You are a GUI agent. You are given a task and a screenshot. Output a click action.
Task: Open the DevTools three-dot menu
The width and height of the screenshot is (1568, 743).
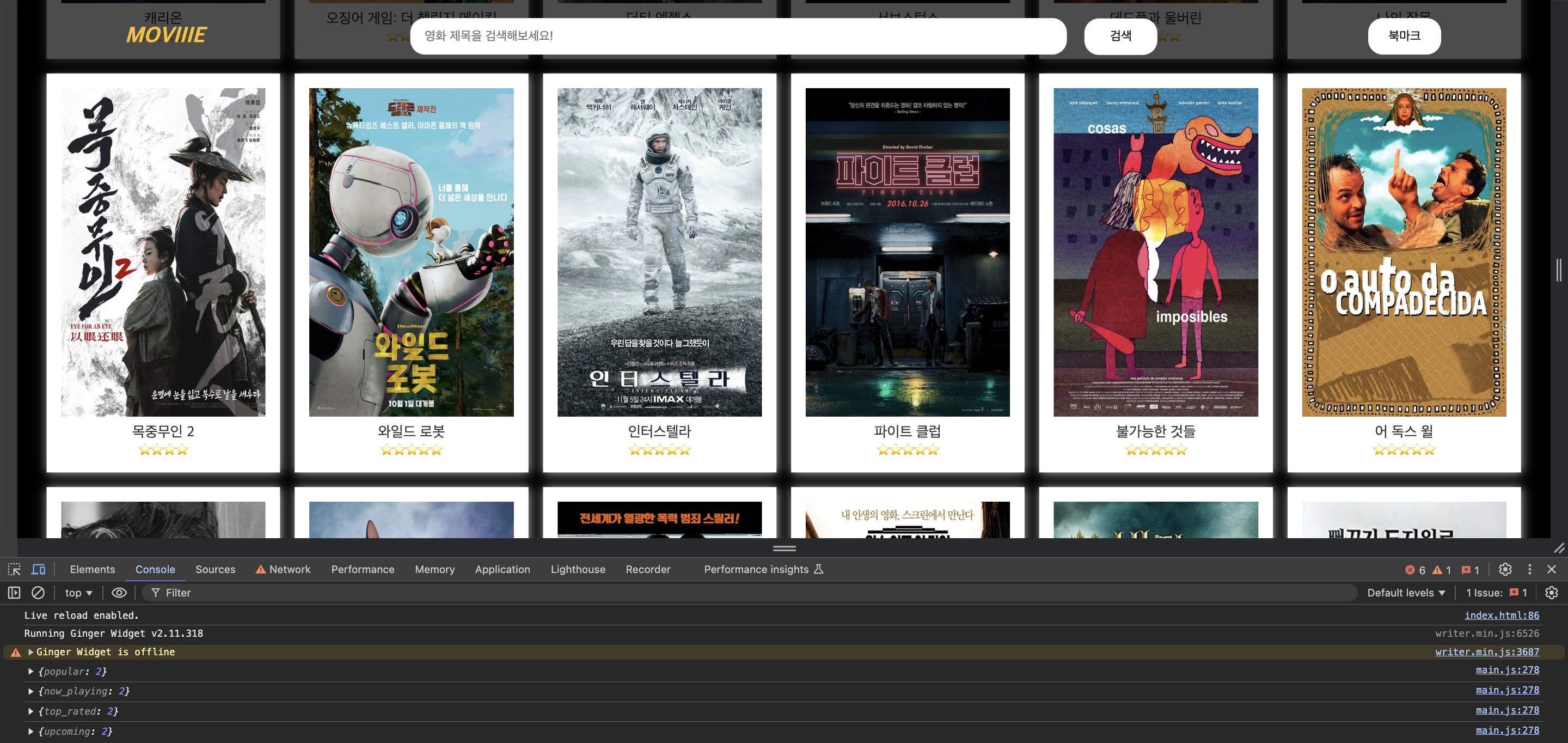tap(1529, 569)
